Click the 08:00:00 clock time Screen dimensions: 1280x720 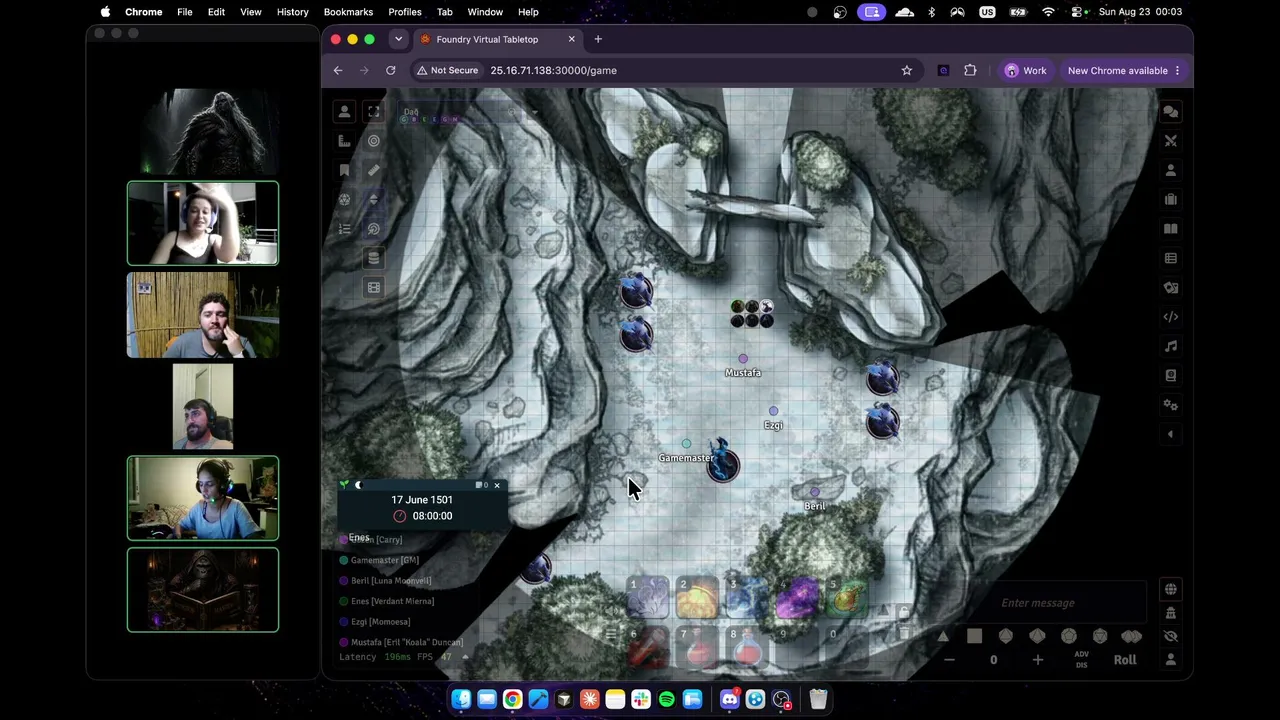click(x=432, y=516)
